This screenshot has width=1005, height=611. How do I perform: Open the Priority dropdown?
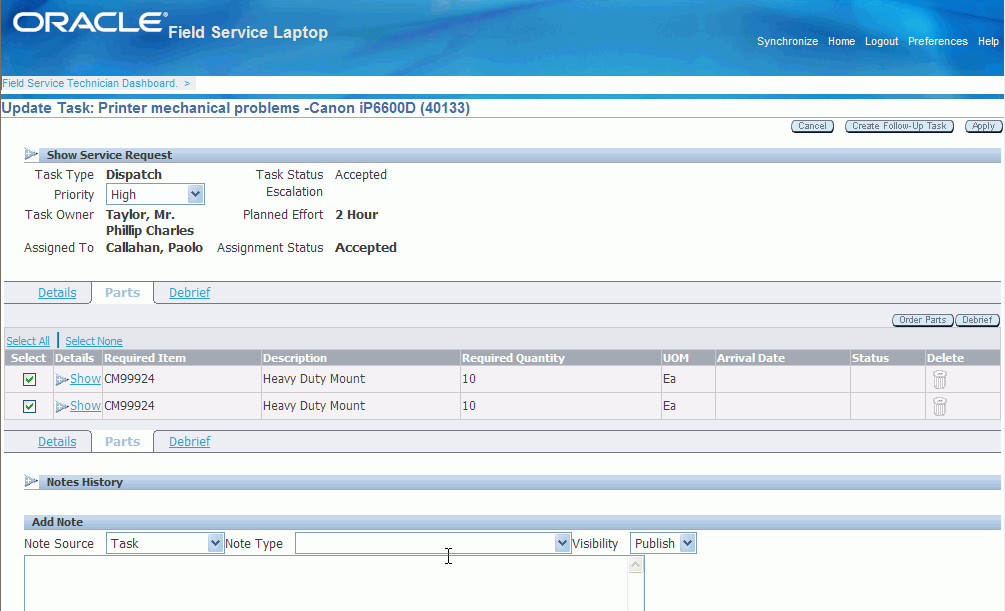(195, 194)
